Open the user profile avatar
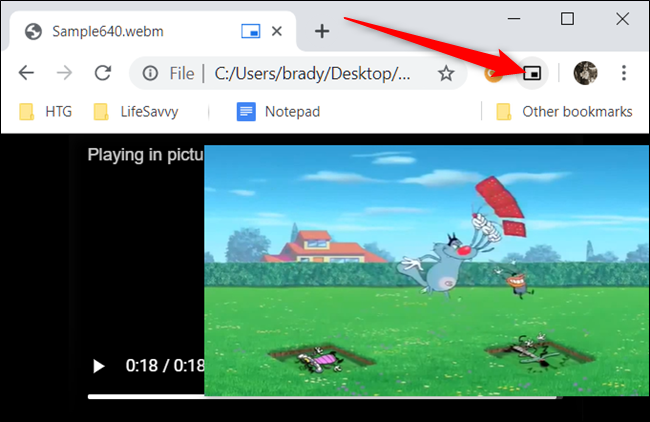The image size is (650, 422). click(x=585, y=73)
